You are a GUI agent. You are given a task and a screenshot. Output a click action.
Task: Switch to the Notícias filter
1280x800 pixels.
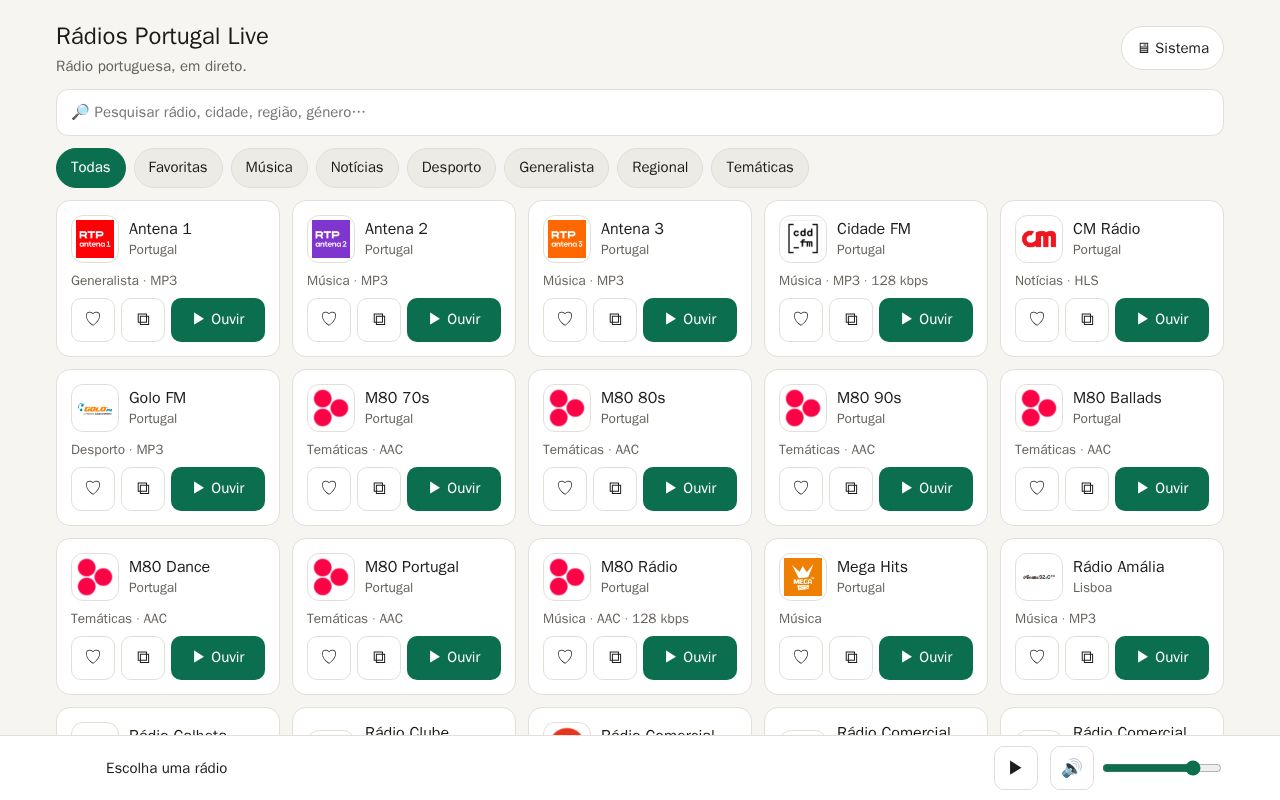357,168
